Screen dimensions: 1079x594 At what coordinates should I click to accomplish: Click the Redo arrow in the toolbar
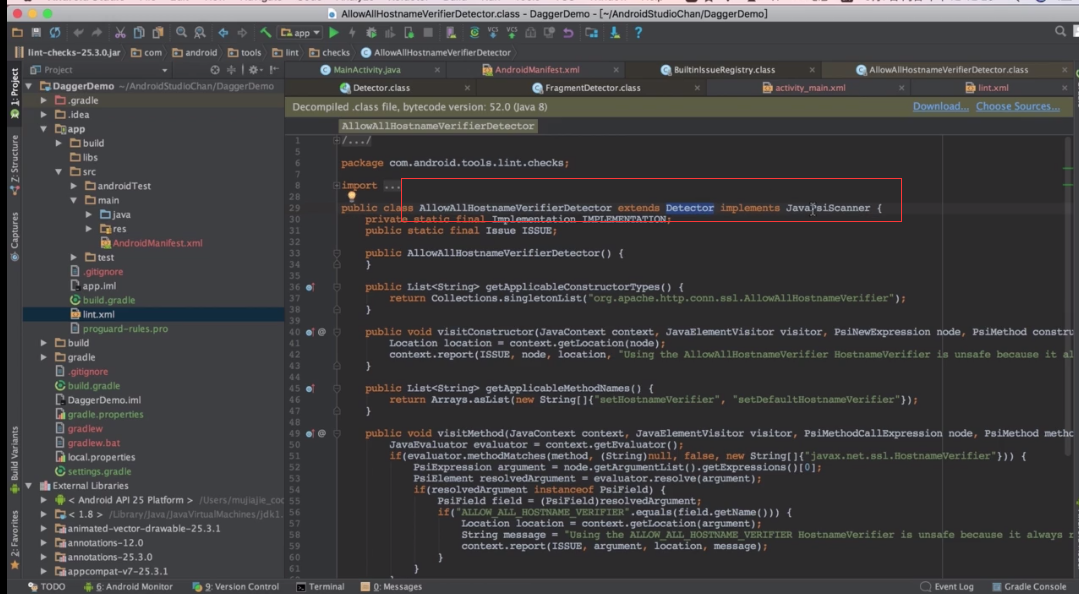tap(97, 32)
